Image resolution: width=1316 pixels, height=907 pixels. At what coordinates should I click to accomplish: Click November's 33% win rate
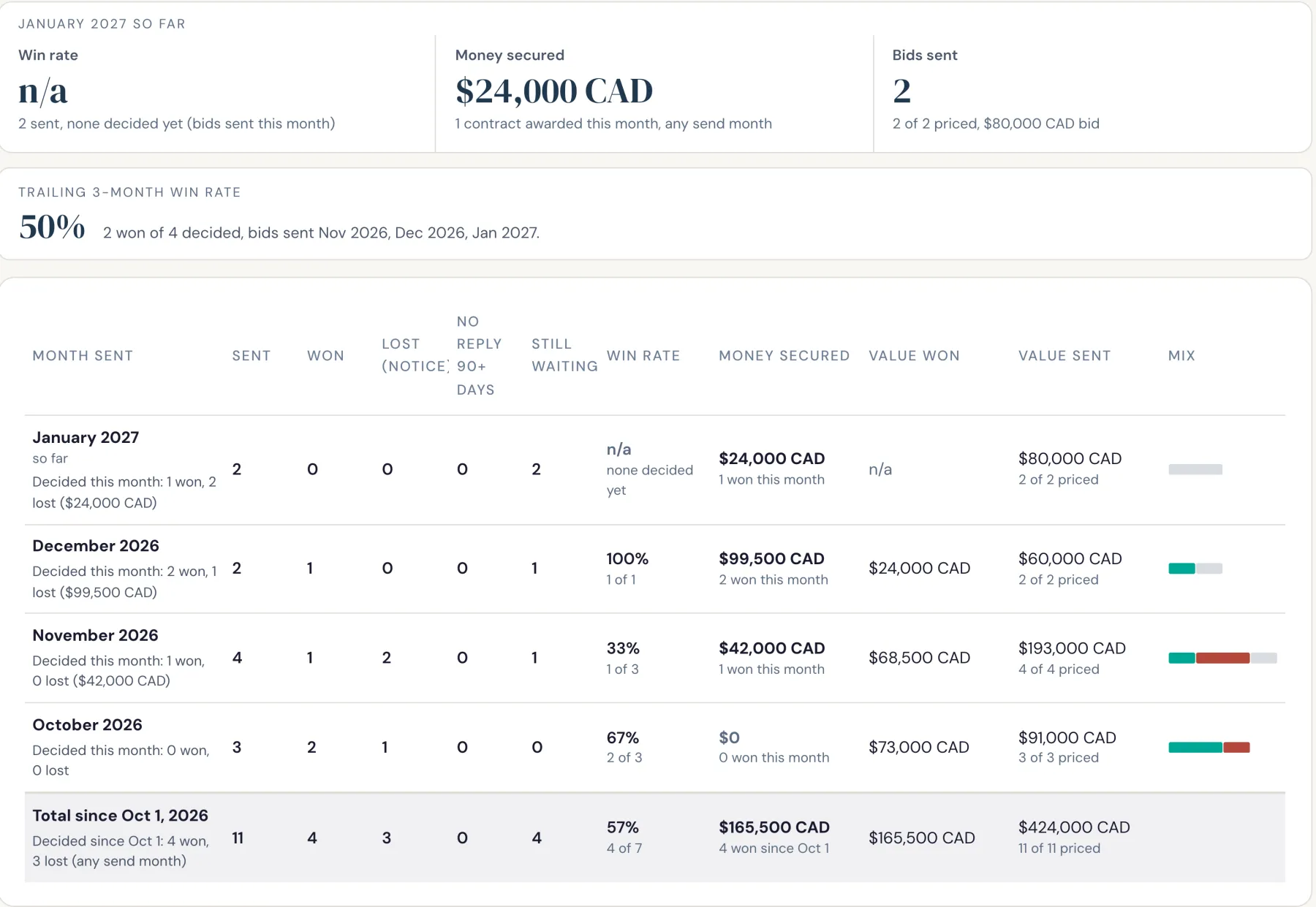point(623,648)
